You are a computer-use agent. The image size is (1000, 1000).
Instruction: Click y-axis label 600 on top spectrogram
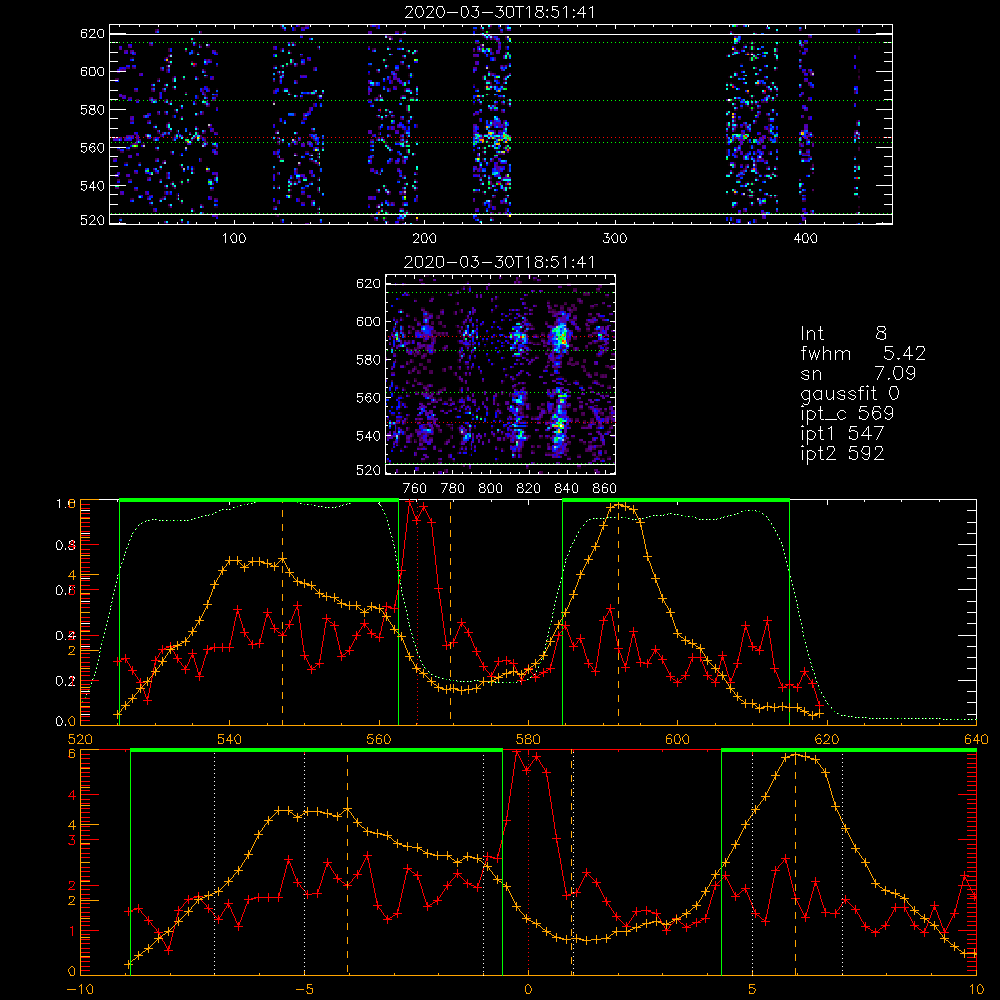(92, 71)
